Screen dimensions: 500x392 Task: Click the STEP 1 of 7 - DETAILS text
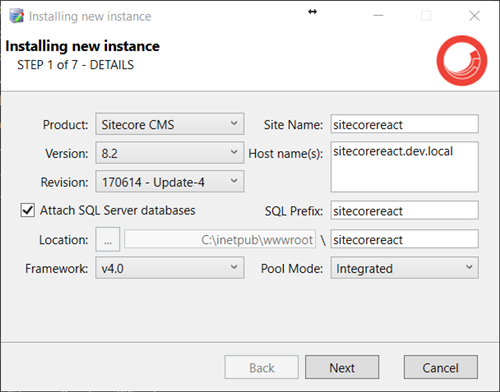point(75,65)
